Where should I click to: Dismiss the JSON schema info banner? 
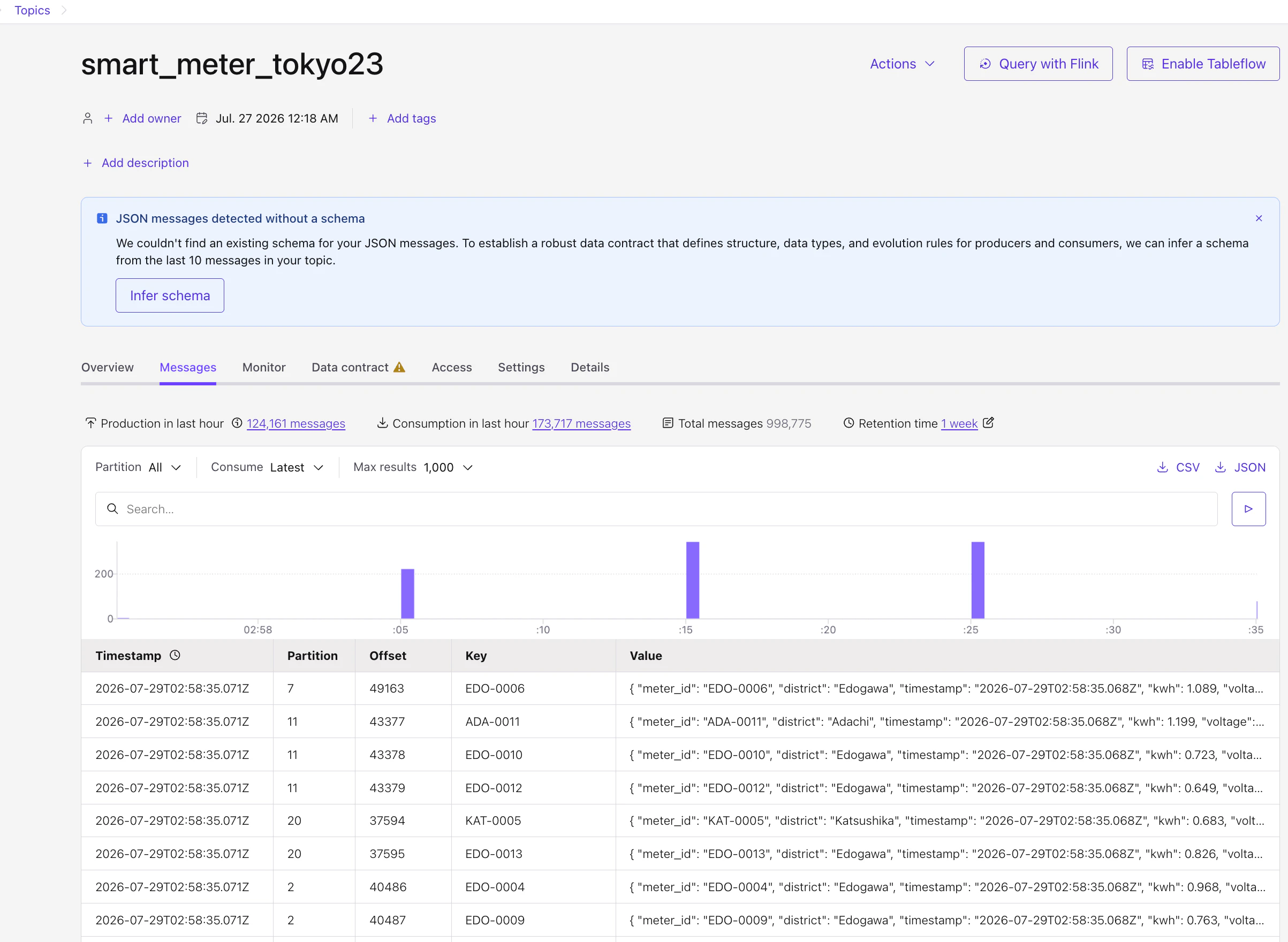(1259, 218)
